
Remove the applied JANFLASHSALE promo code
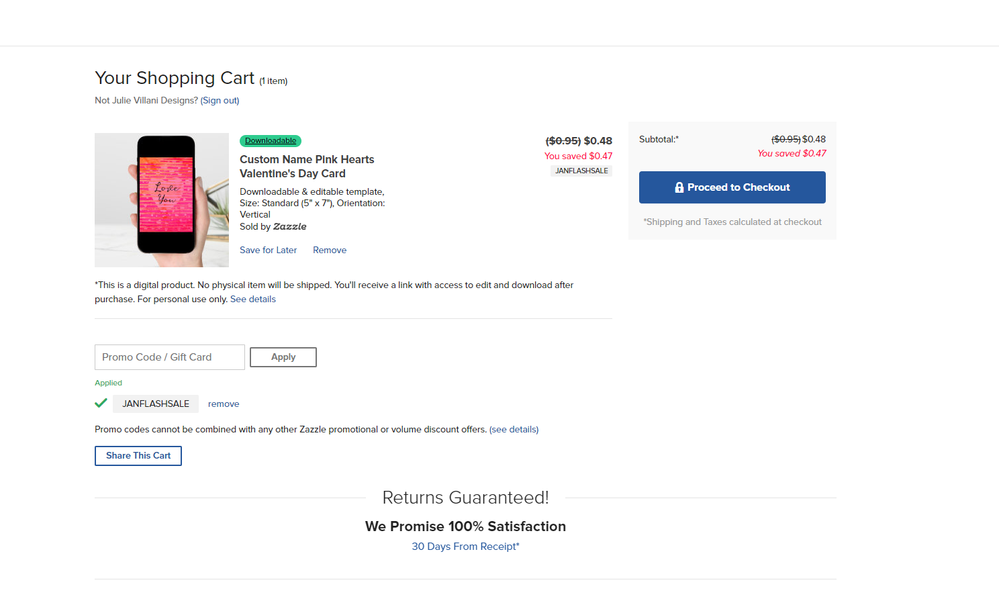(224, 404)
